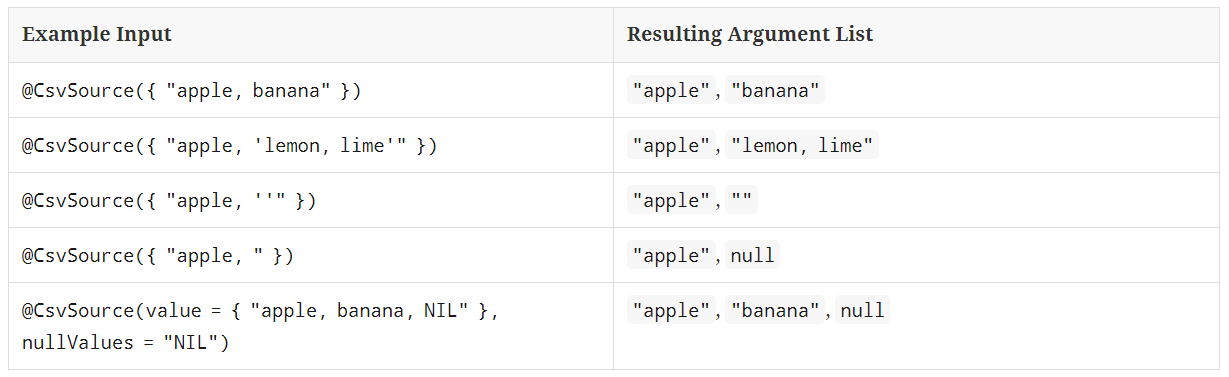Click the @CsvSource "apple, banana" input cell
This screenshot has height=377, width=1229.
point(191,91)
